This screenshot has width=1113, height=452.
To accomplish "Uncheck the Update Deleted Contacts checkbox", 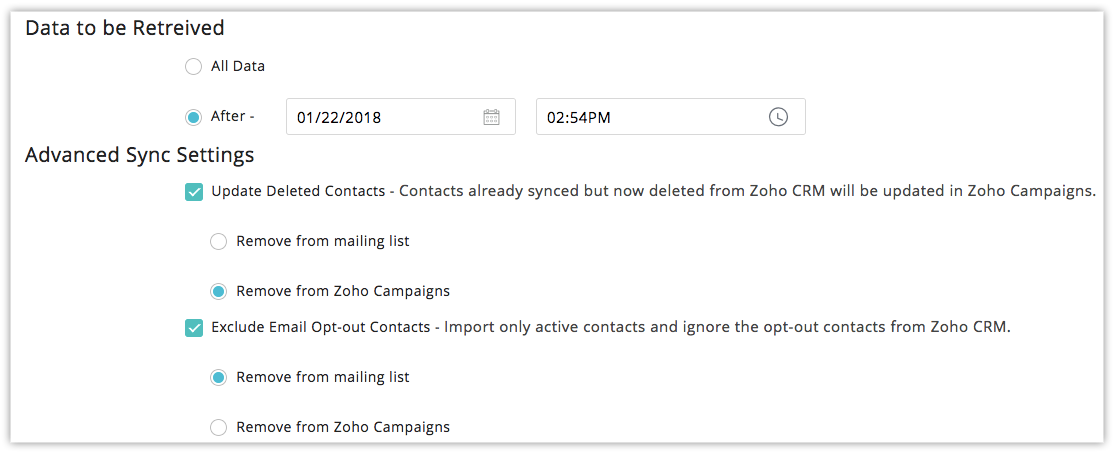I will 194,192.
